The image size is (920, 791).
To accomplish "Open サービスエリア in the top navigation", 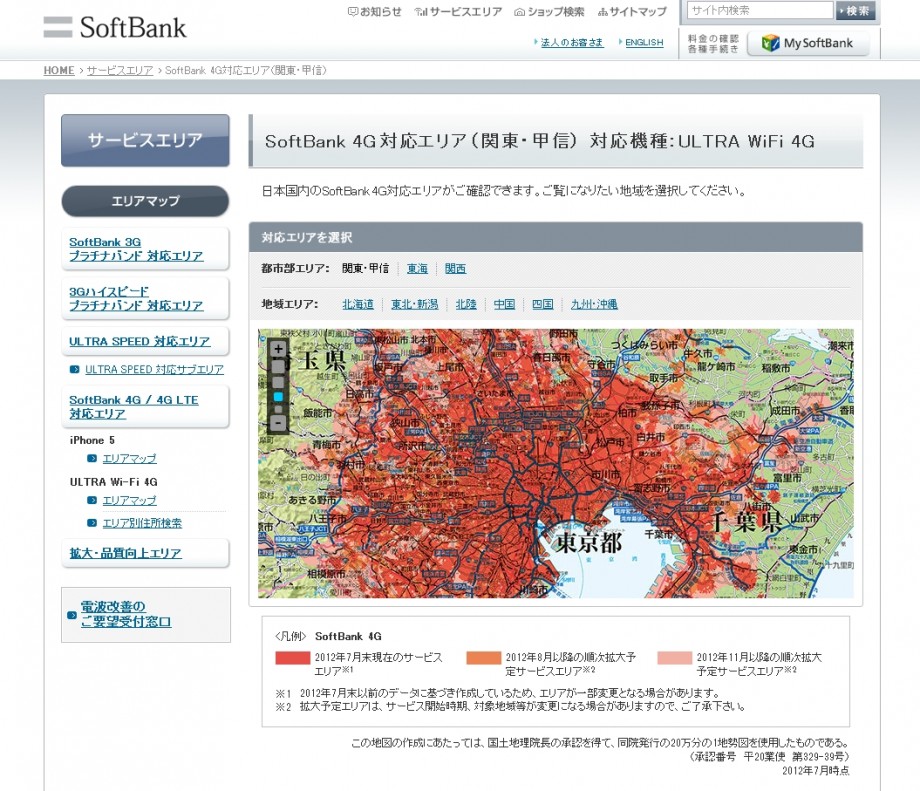I will (x=458, y=11).
